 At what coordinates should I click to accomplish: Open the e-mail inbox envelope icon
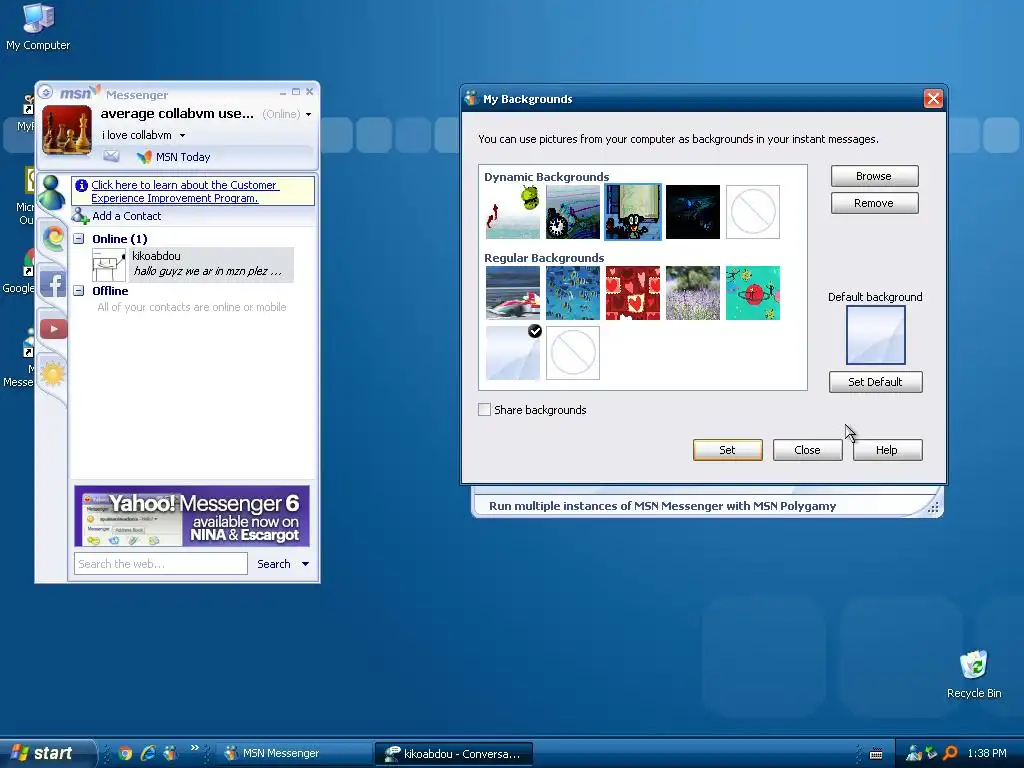pos(111,157)
